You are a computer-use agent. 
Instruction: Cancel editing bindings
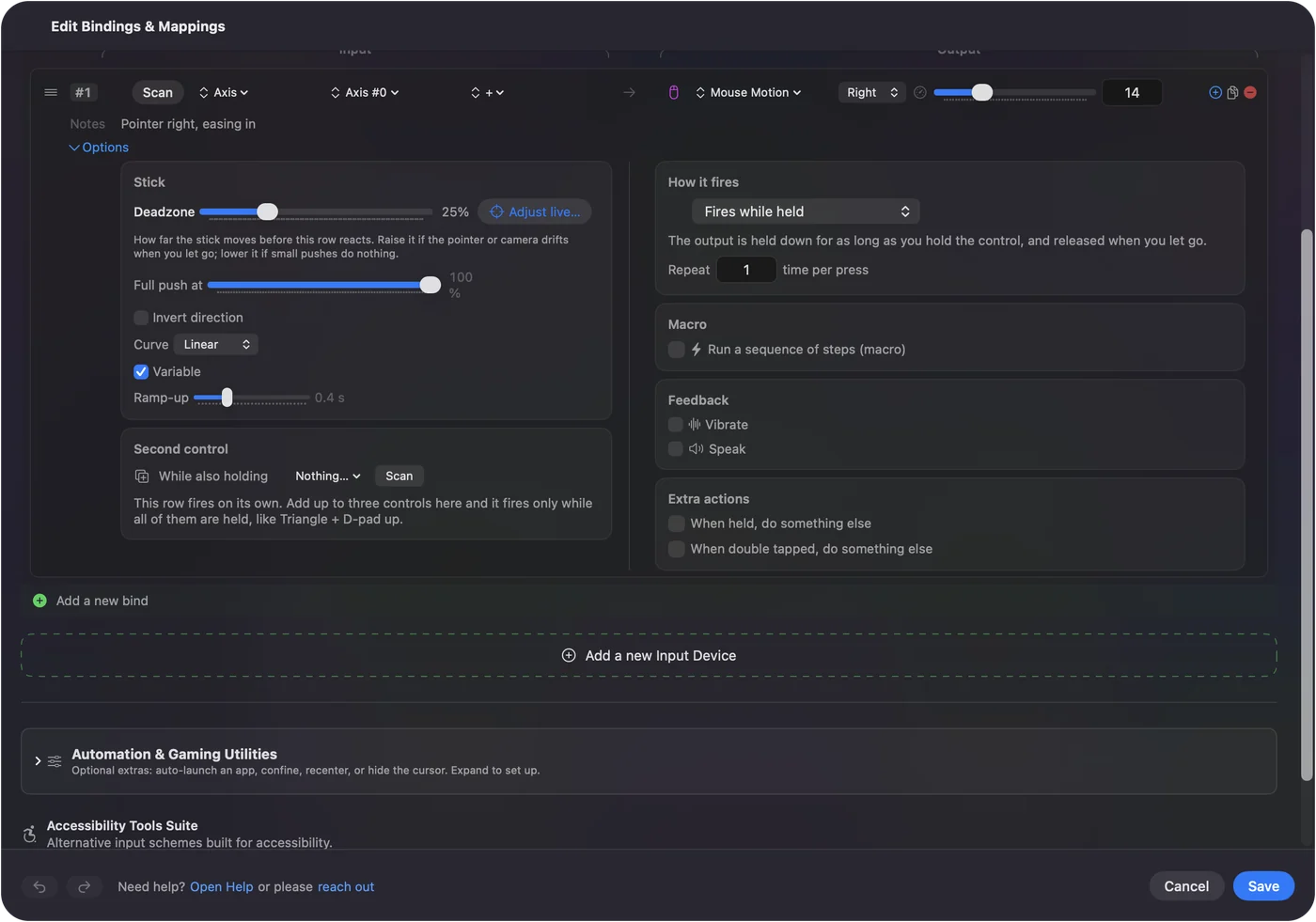pos(1186,886)
